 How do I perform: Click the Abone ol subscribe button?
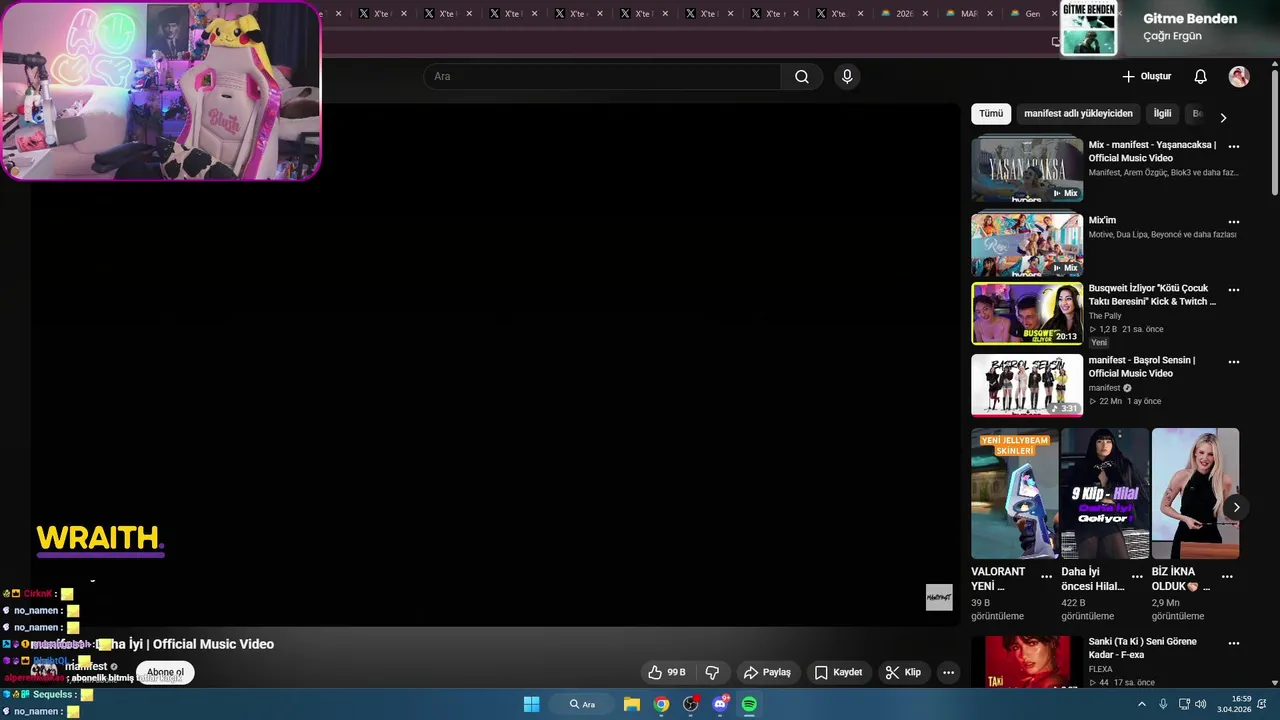pyautogui.click(x=165, y=672)
